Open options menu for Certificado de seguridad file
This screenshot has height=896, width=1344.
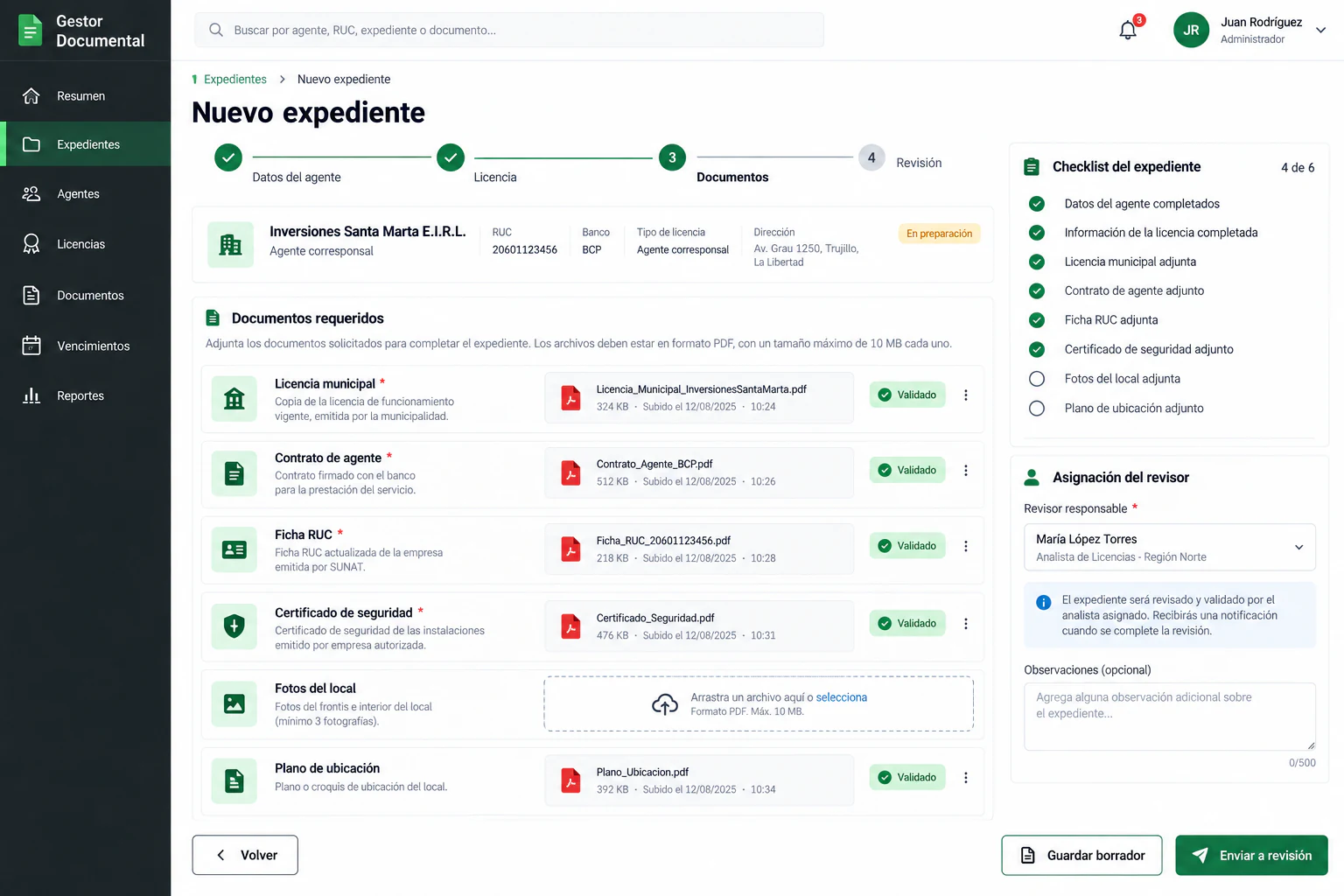[966, 623]
